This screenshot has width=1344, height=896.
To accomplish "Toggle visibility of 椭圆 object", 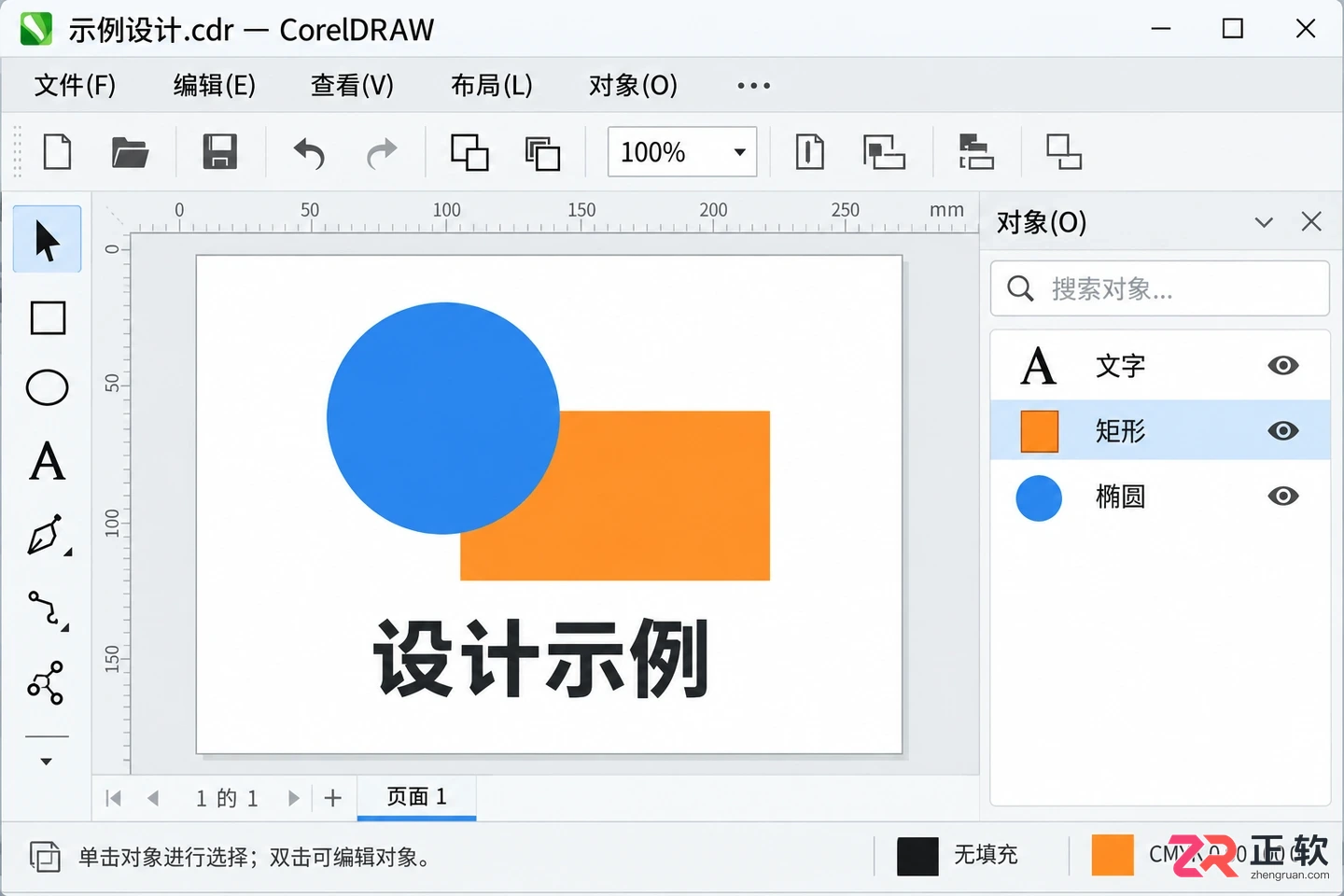I will tap(1283, 496).
